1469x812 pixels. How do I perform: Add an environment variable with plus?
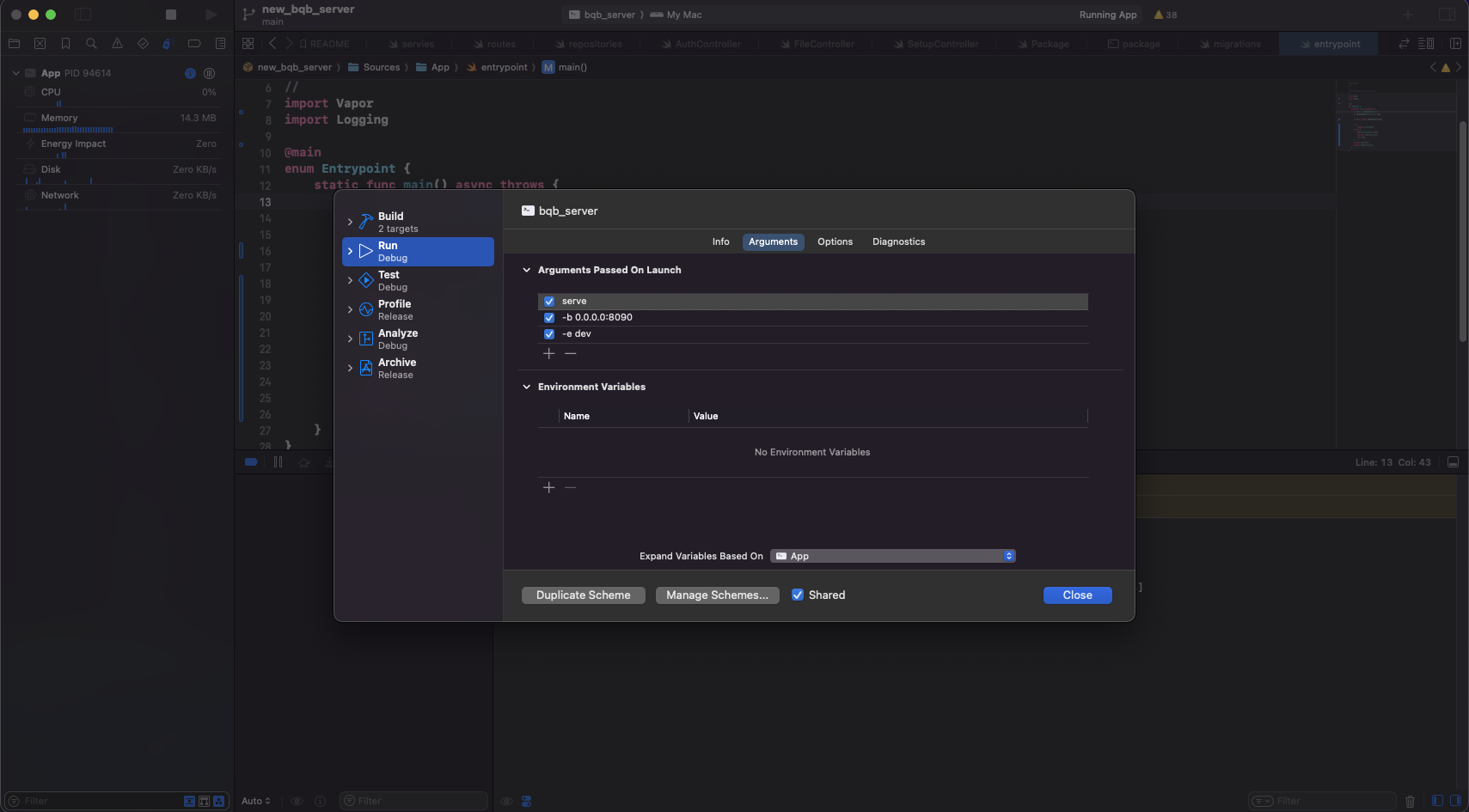point(549,488)
